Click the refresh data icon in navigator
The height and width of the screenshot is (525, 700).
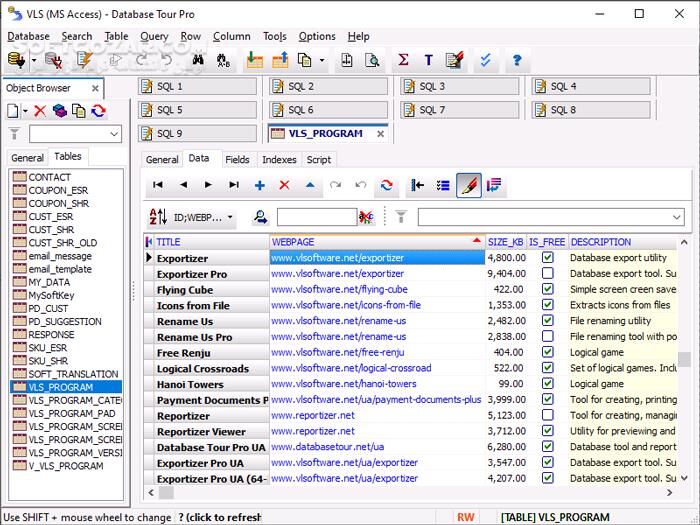point(386,185)
